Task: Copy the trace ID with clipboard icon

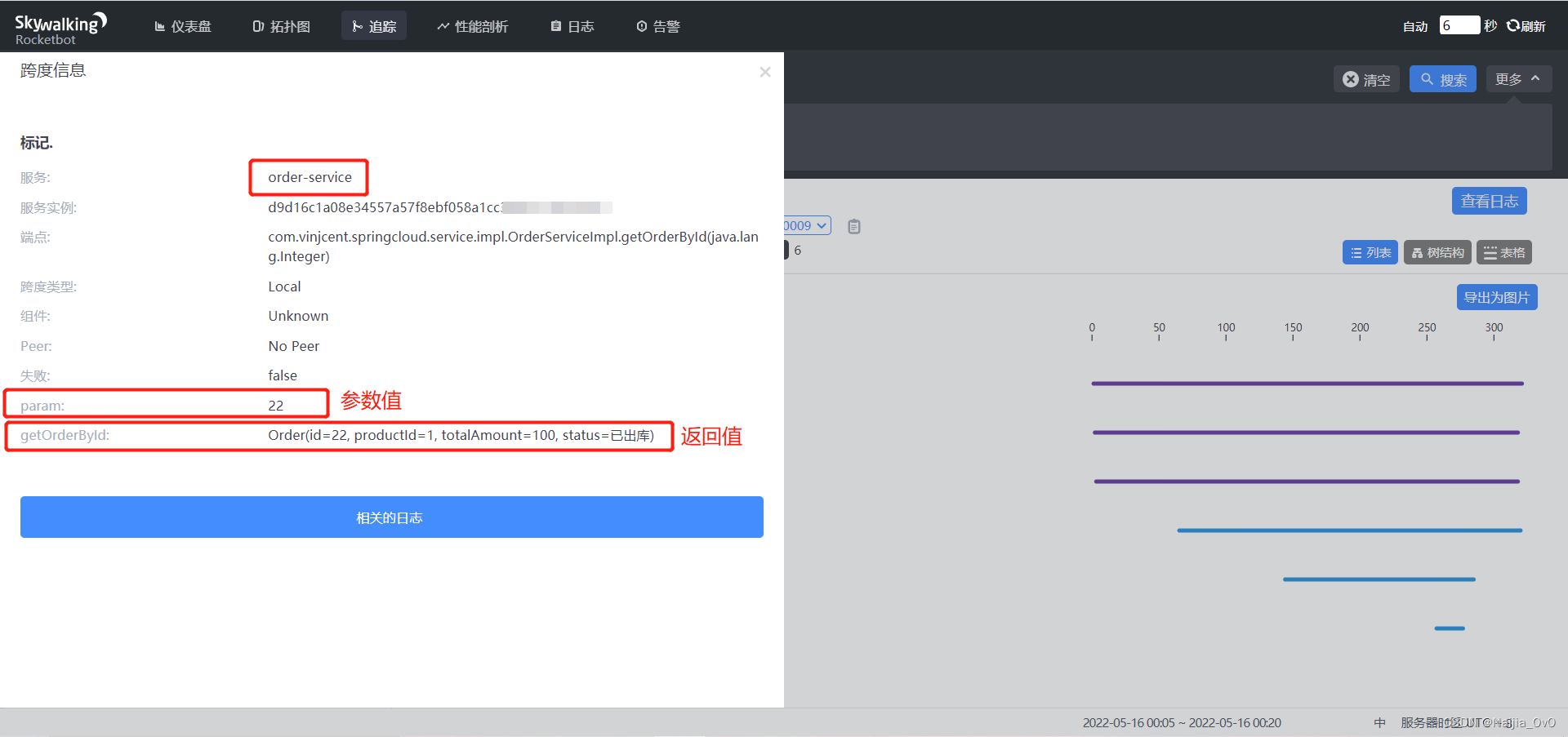Action: click(x=854, y=226)
